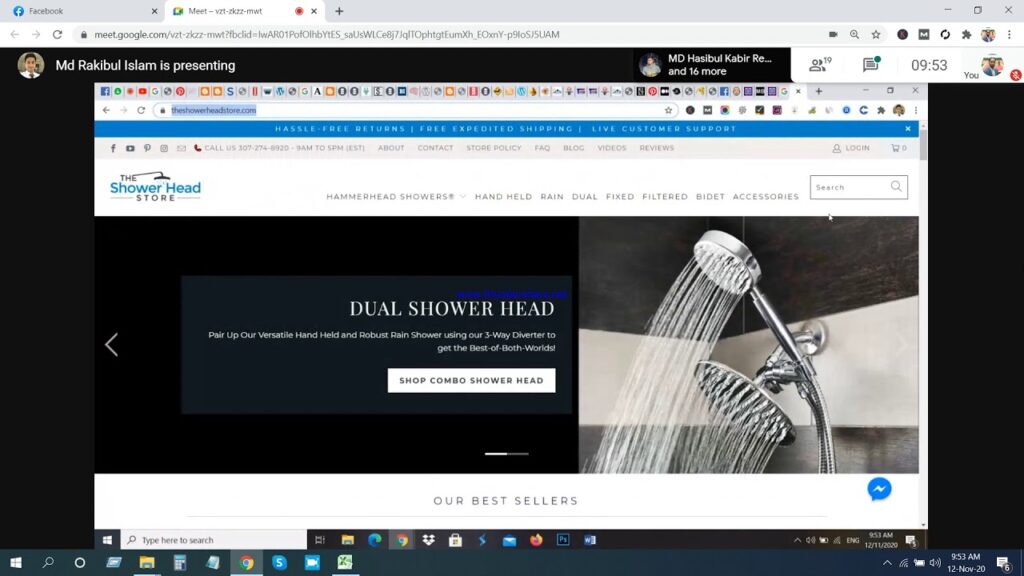Image resolution: width=1024 pixels, height=576 pixels.
Task: Open the Blog link
Action: coord(573,148)
